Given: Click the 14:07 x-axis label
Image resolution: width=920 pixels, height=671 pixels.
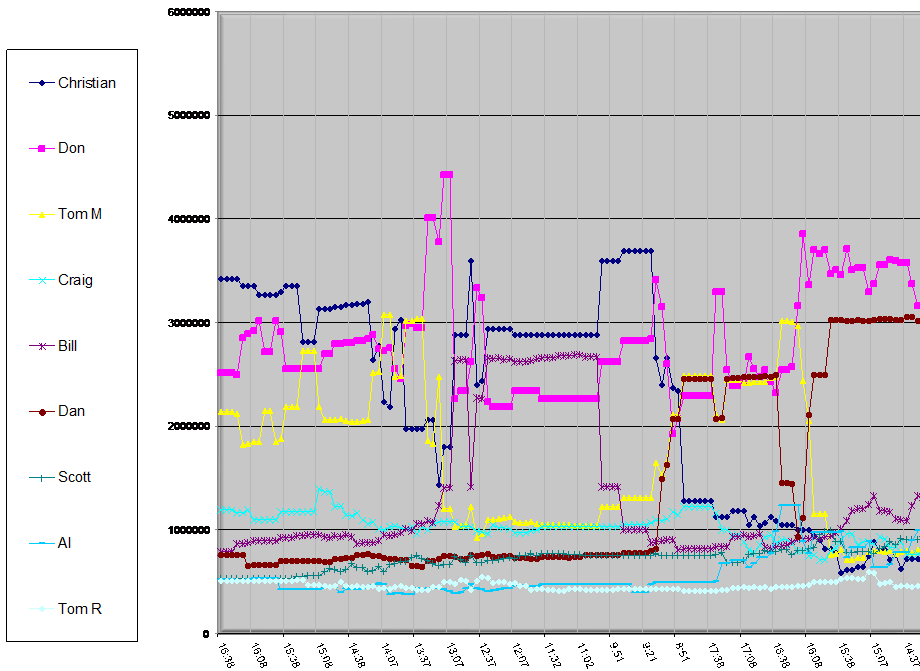Looking at the screenshot, I should 390,655.
